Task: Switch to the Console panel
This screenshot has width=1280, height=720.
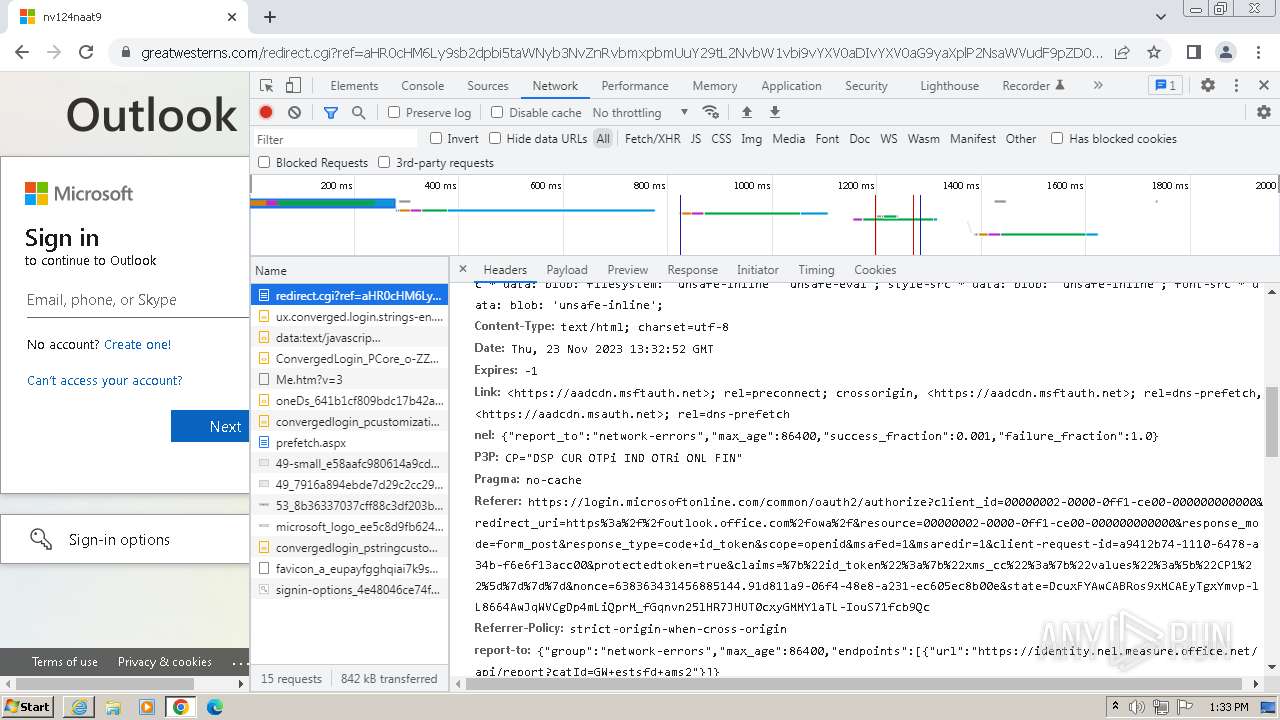Action: 422,86
